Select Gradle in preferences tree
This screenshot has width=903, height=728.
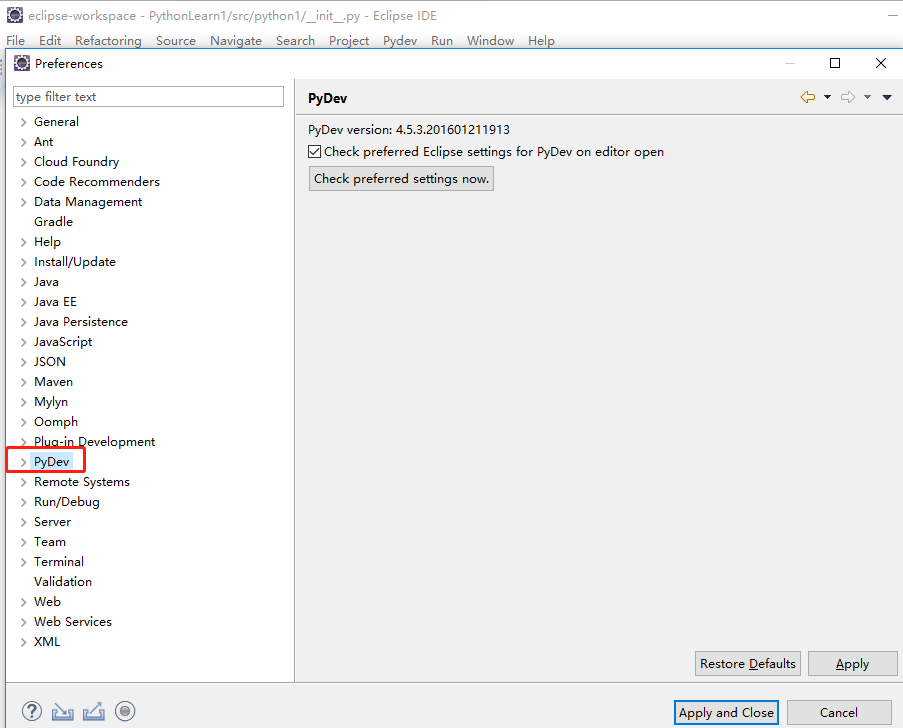54,222
